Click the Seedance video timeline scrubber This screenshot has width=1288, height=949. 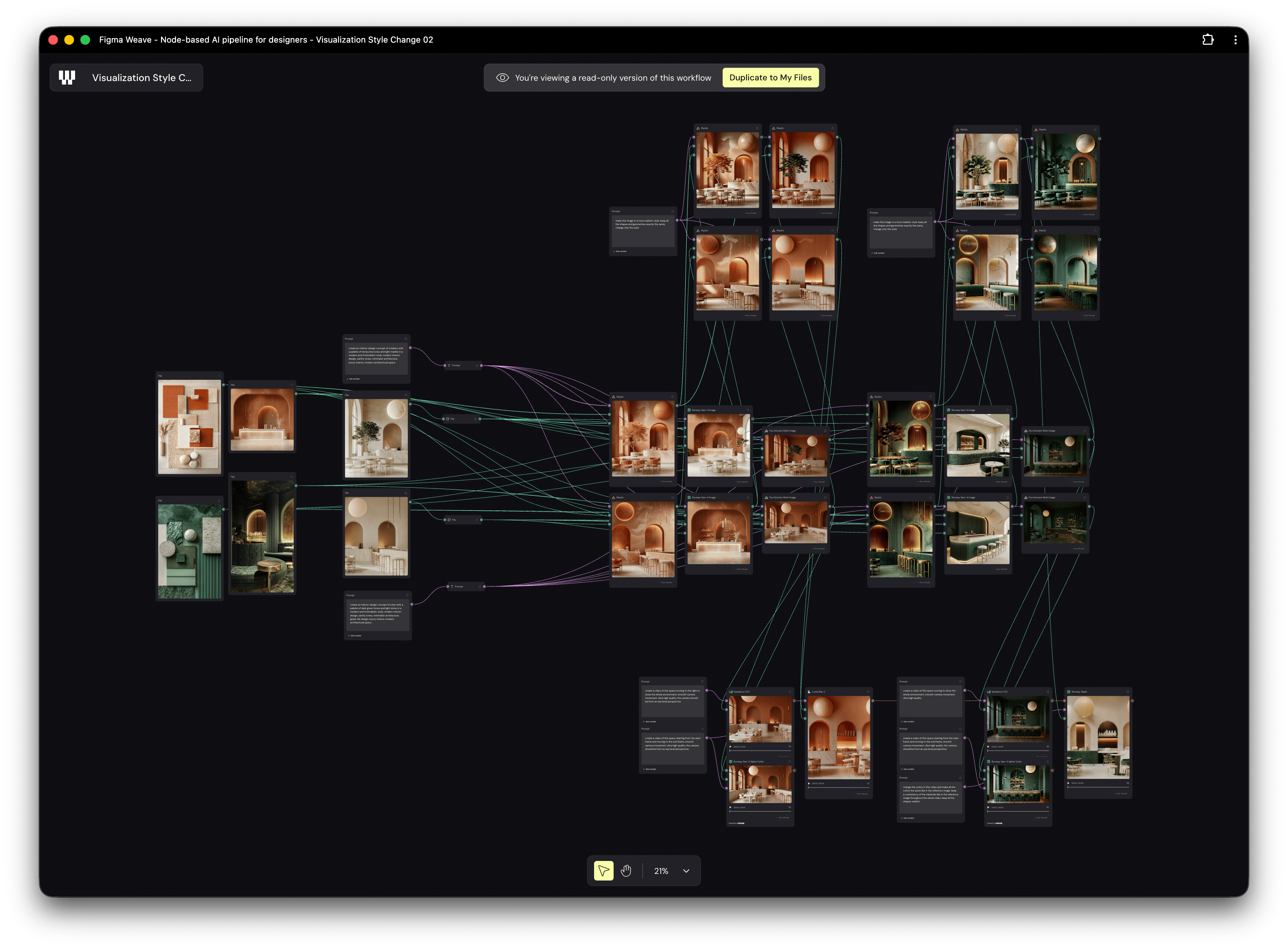coord(760,751)
